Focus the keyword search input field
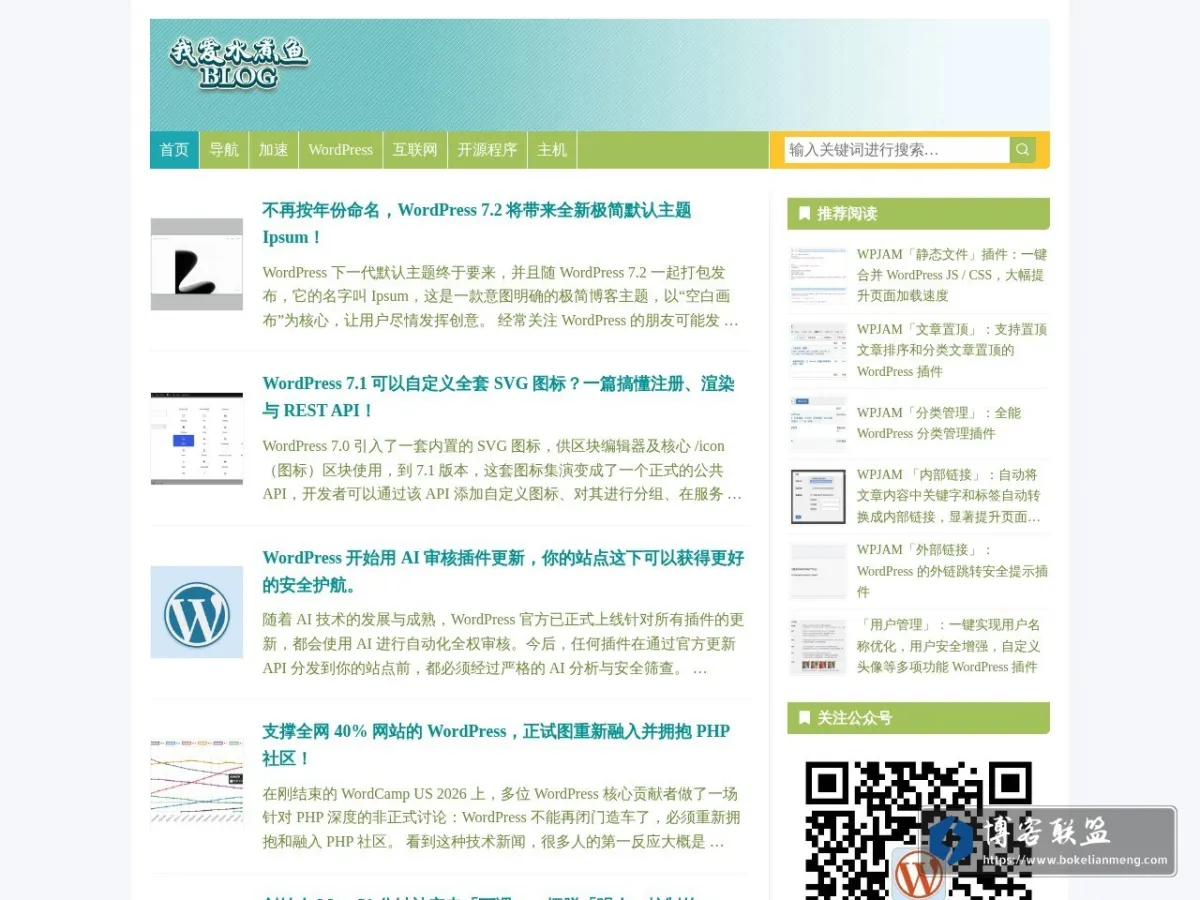Viewport: 1200px width, 900px height. coord(897,150)
